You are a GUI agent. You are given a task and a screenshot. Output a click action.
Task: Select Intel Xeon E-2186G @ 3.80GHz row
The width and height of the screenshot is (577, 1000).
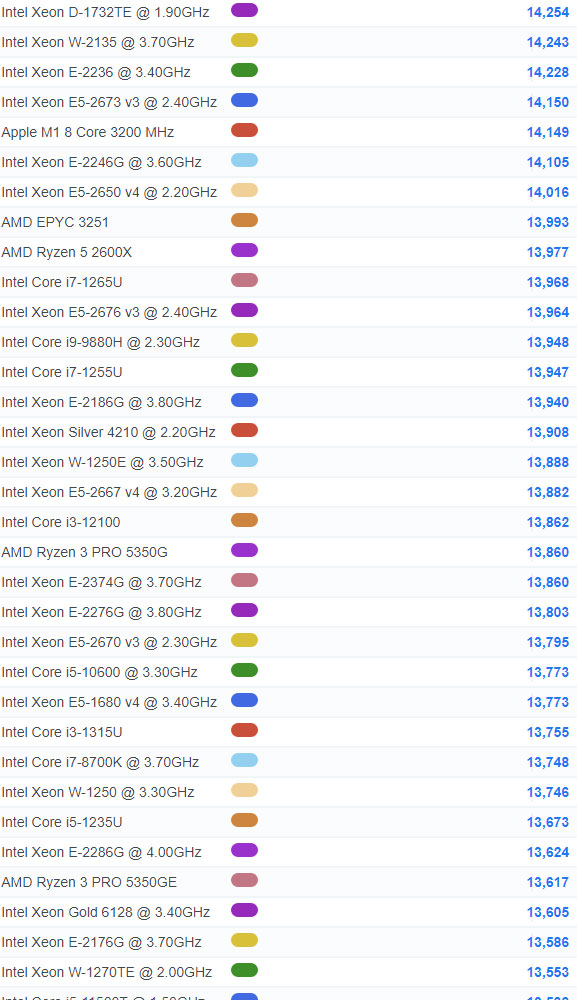tap(288, 402)
